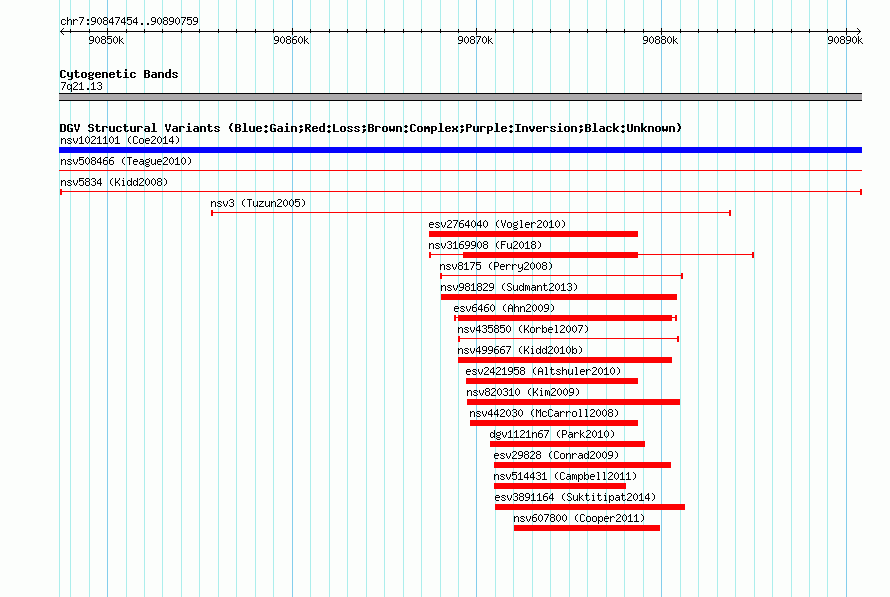Screen dimensions: 890x597
Task: Click the DGV Structural Variants track title
Action: click(371, 128)
